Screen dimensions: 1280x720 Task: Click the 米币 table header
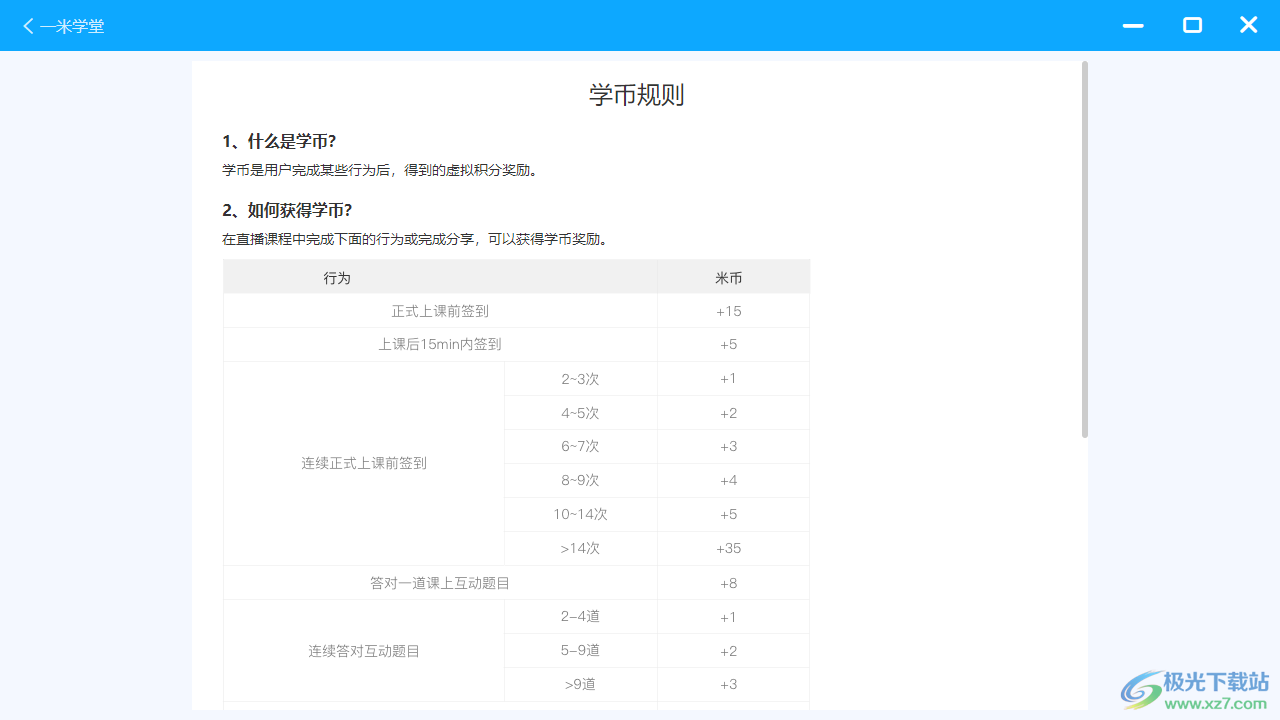729,277
